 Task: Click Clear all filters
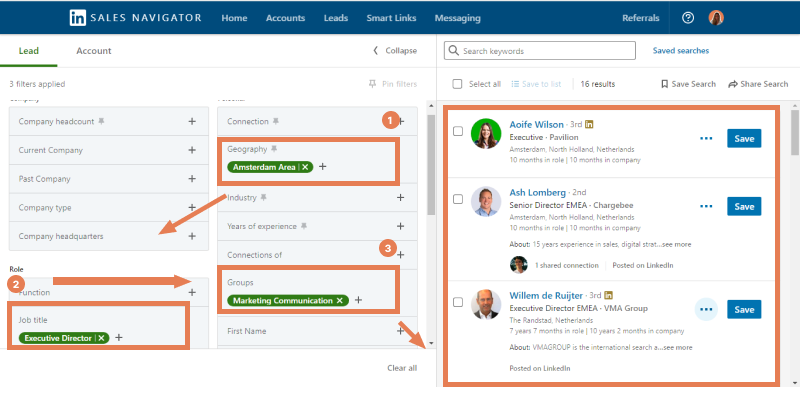click(402, 368)
